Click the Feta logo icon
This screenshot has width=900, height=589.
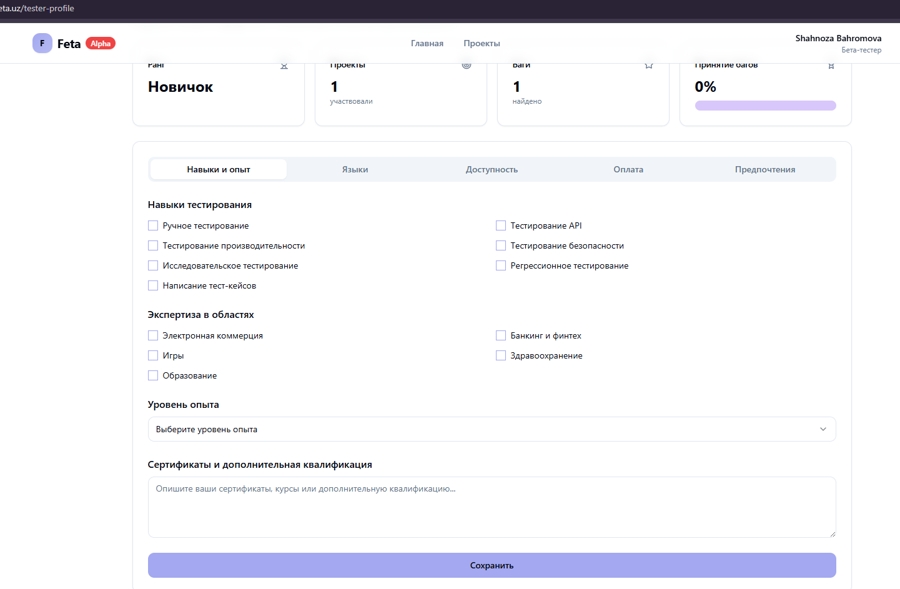[42, 43]
